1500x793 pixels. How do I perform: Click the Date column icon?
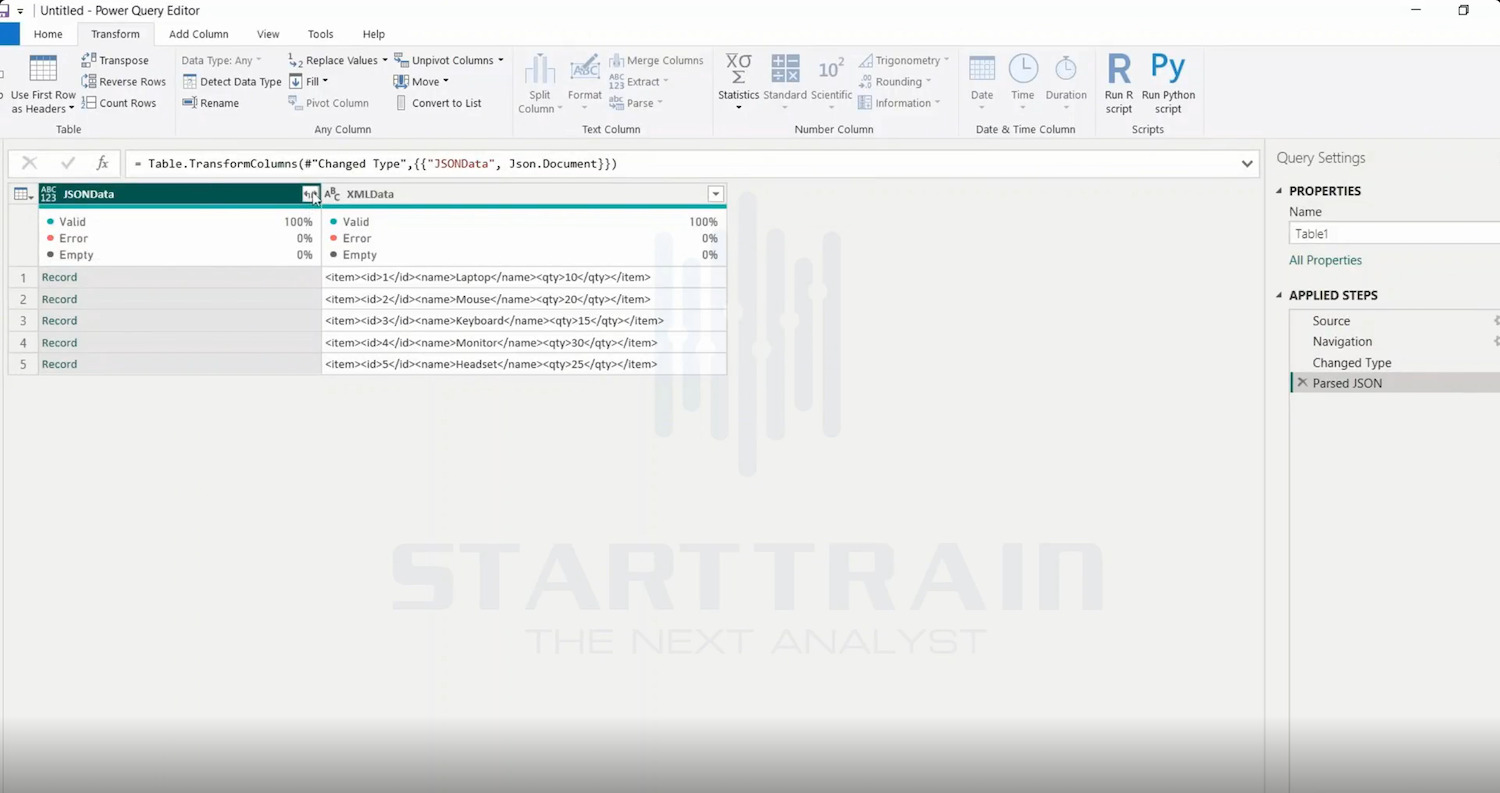[982, 69]
